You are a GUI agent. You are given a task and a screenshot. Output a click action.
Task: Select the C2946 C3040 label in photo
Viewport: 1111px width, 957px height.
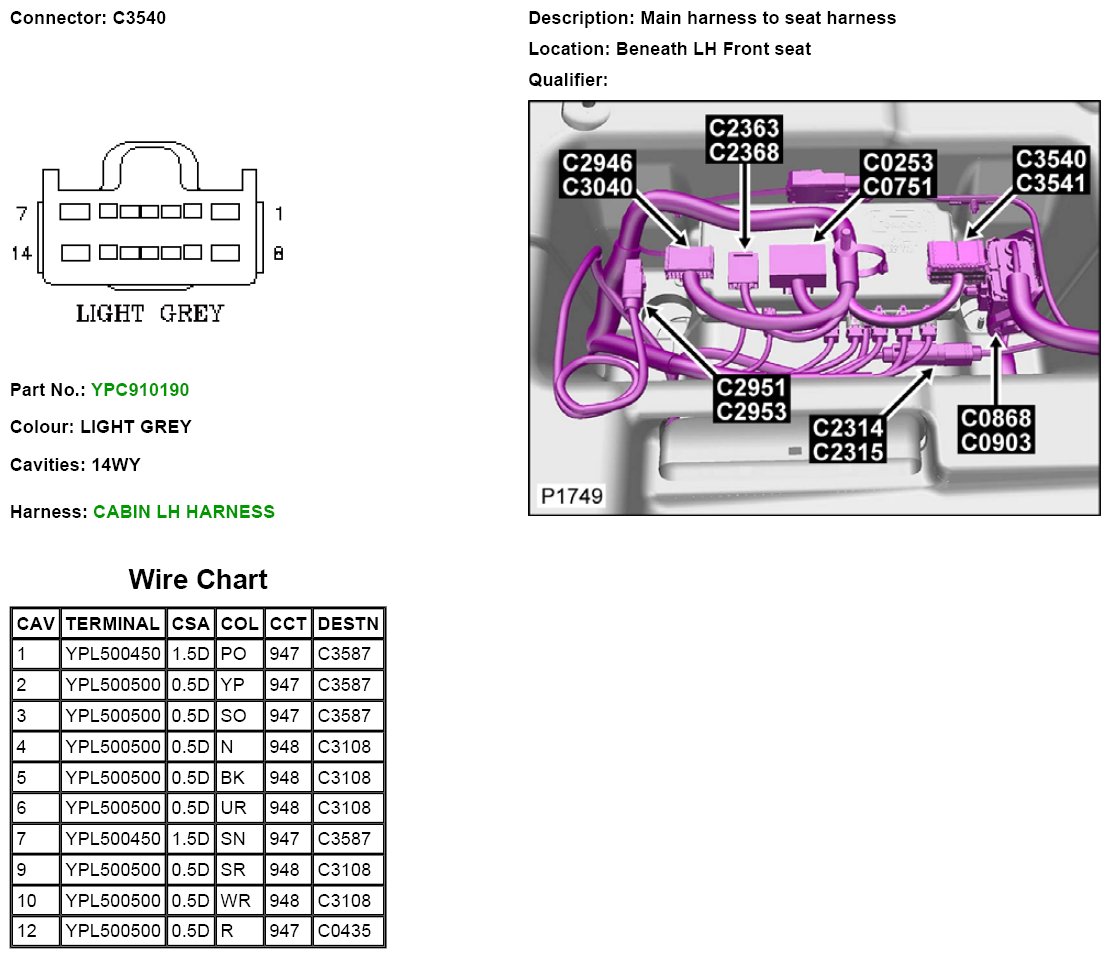click(597, 175)
